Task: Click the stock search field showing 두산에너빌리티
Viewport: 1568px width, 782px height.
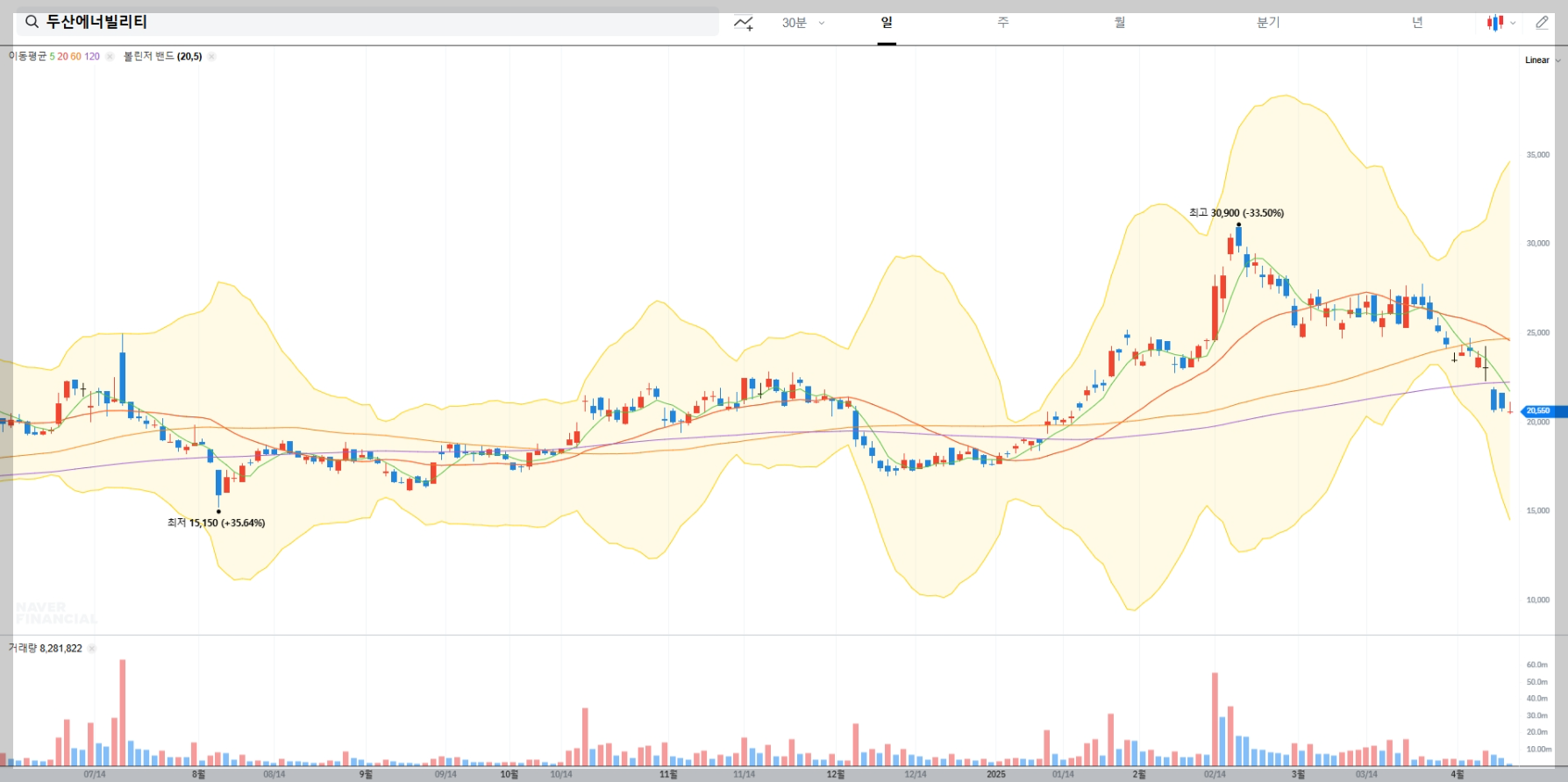Action: (x=367, y=22)
